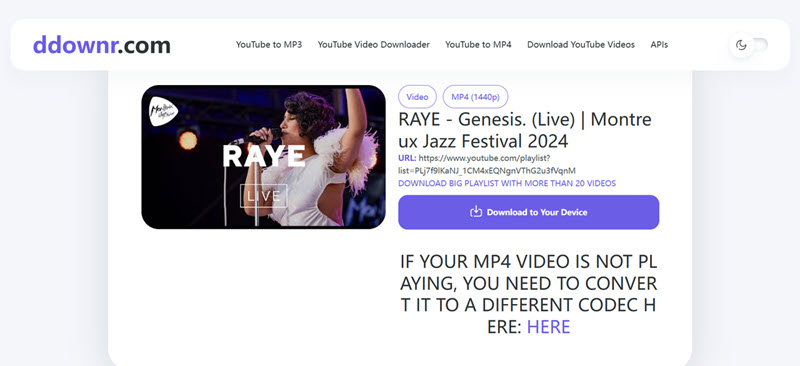
Task: Open YouTube Video Downloader nav link
Action: (x=373, y=45)
